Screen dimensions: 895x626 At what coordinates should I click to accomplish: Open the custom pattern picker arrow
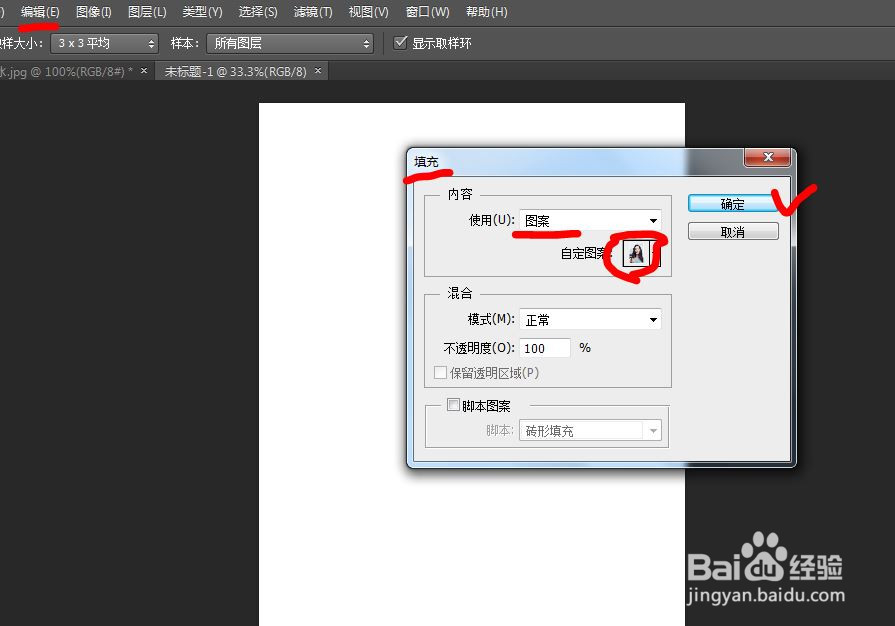point(656,253)
